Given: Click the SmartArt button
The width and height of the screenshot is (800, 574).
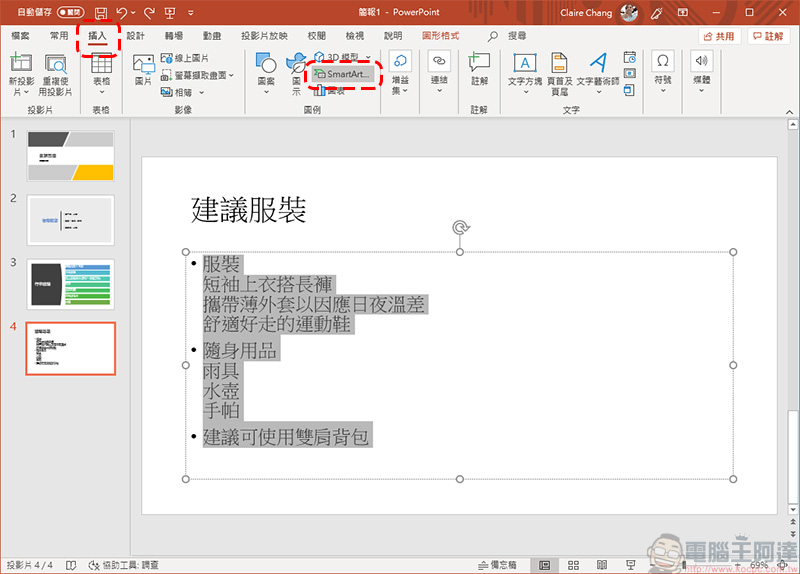Looking at the screenshot, I should click(343, 74).
